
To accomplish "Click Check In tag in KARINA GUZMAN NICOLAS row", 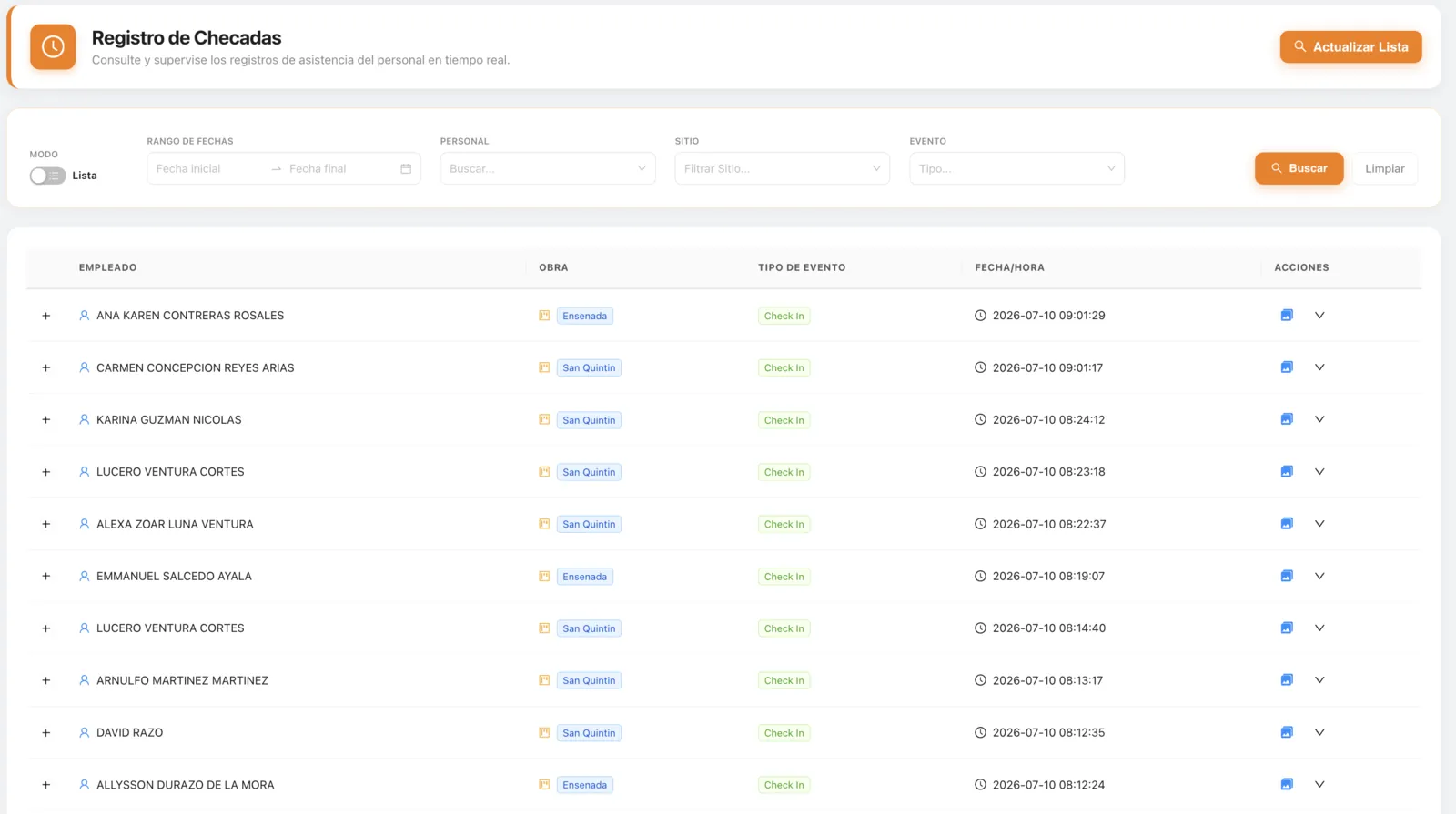I will [x=784, y=420].
